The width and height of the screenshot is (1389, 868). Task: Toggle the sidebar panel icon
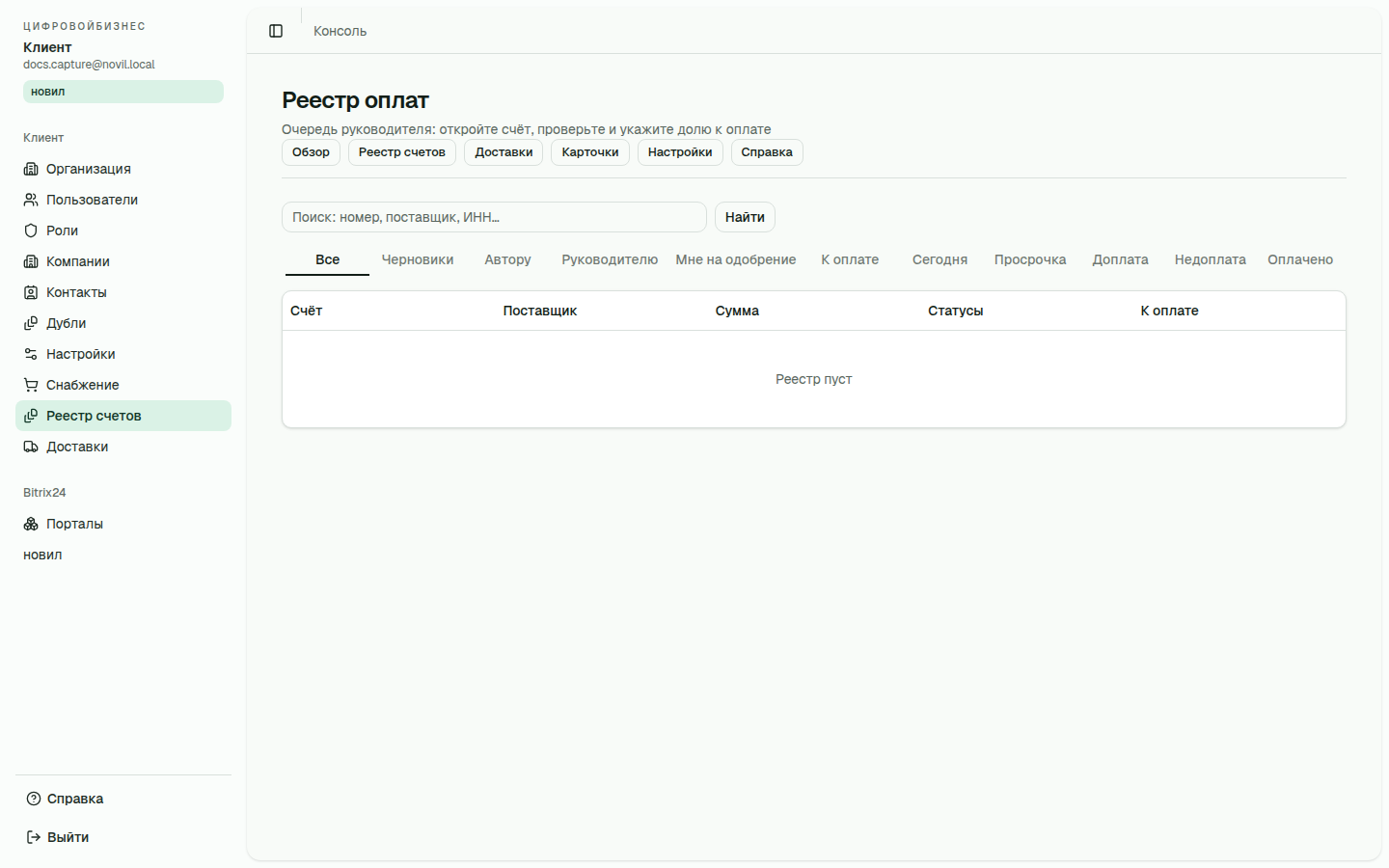click(276, 31)
